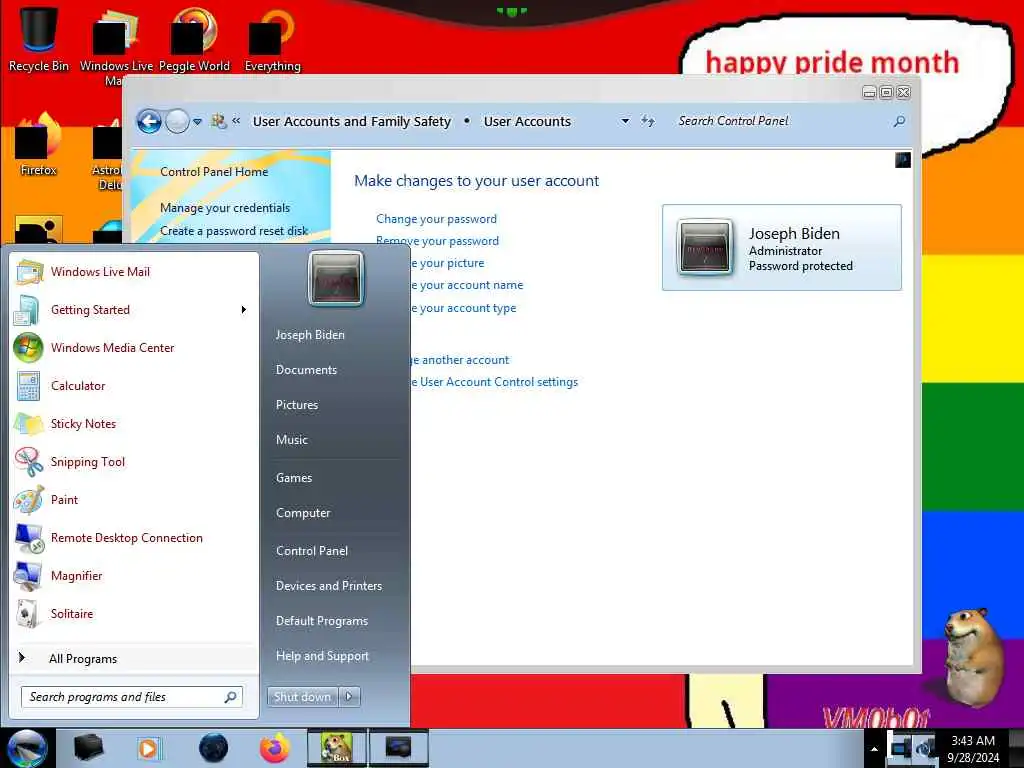Viewport: 1024px width, 768px height.
Task: Open the media player taskbar icon
Action: [148, 748]
